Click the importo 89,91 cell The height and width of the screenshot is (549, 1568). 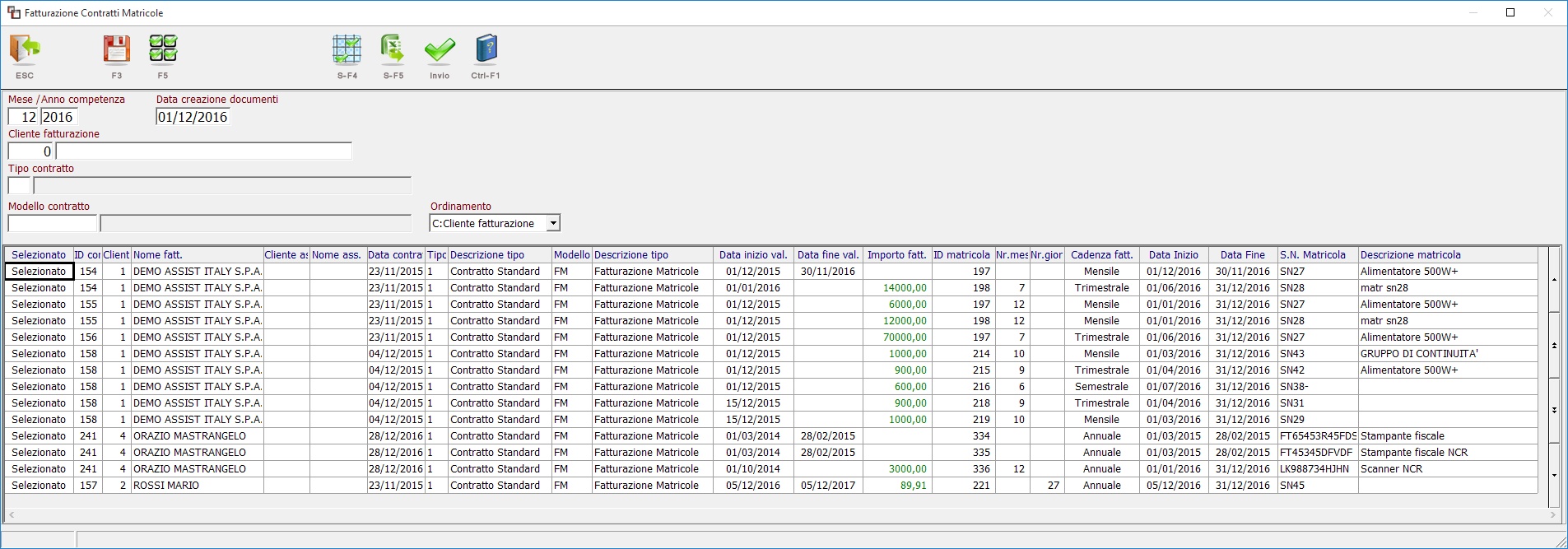pyautogui.click(x=896, y=486)
